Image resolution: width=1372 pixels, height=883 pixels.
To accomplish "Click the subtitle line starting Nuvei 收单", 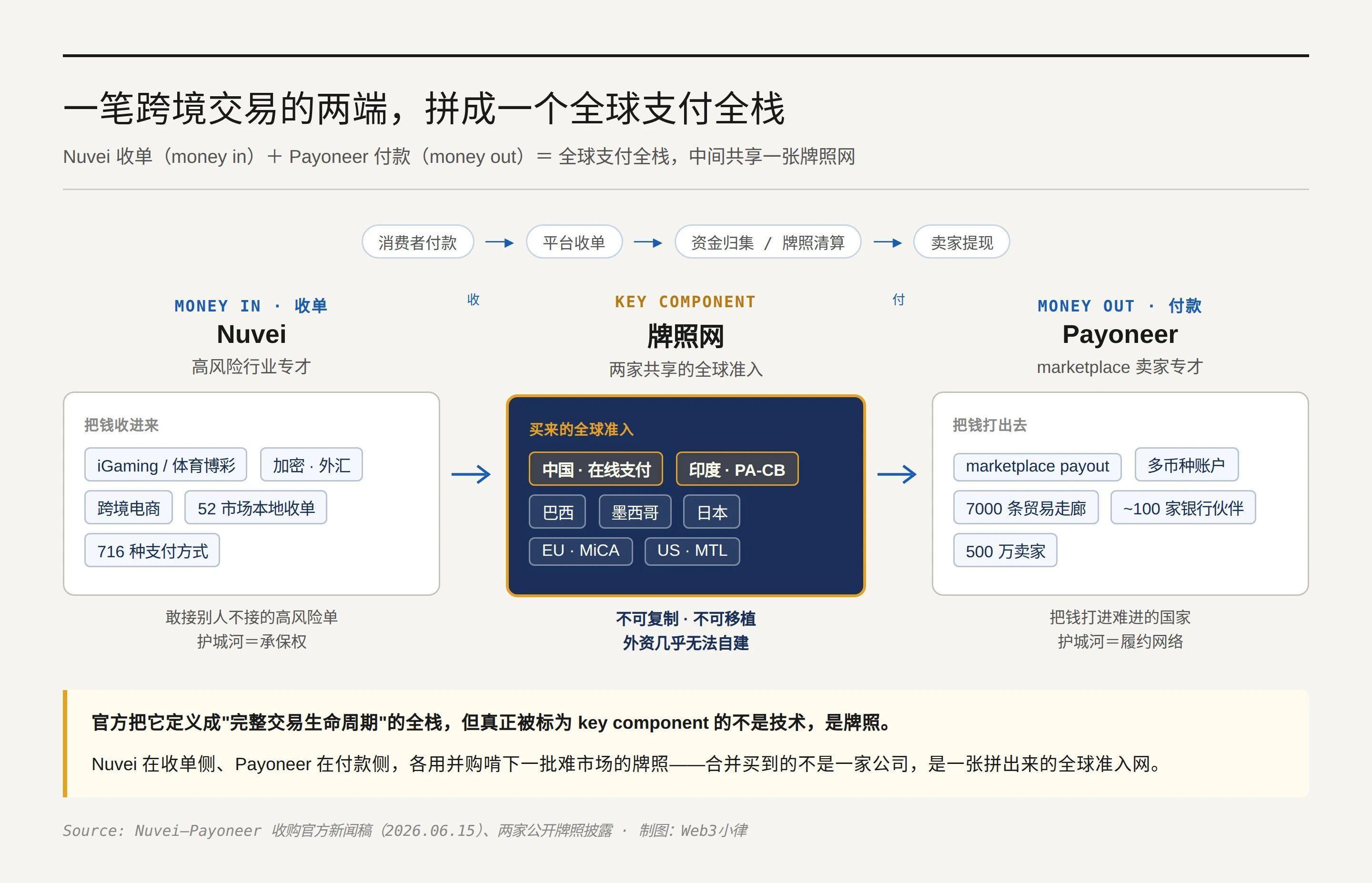I will 459,156.
